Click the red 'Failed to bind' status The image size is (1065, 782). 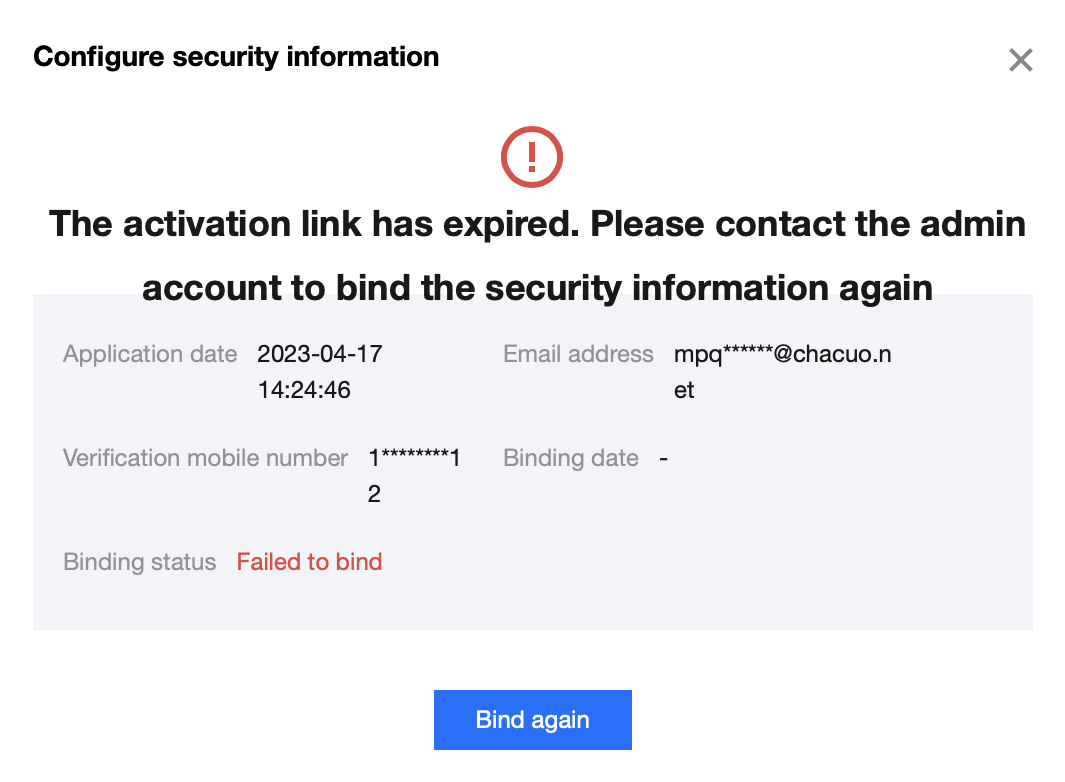tap(309, 562)
